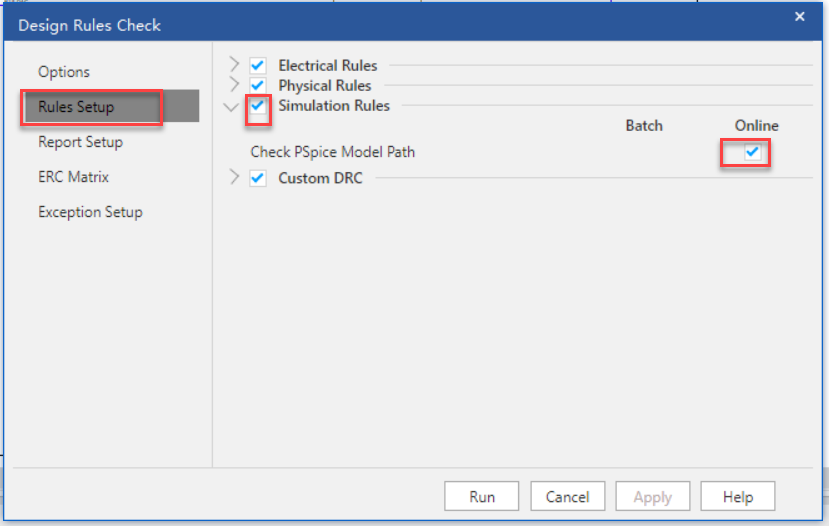This screenshot has width=829, height=526.
Task: Click the Run button
Action: pyautogui.click(x=482, y=496)
